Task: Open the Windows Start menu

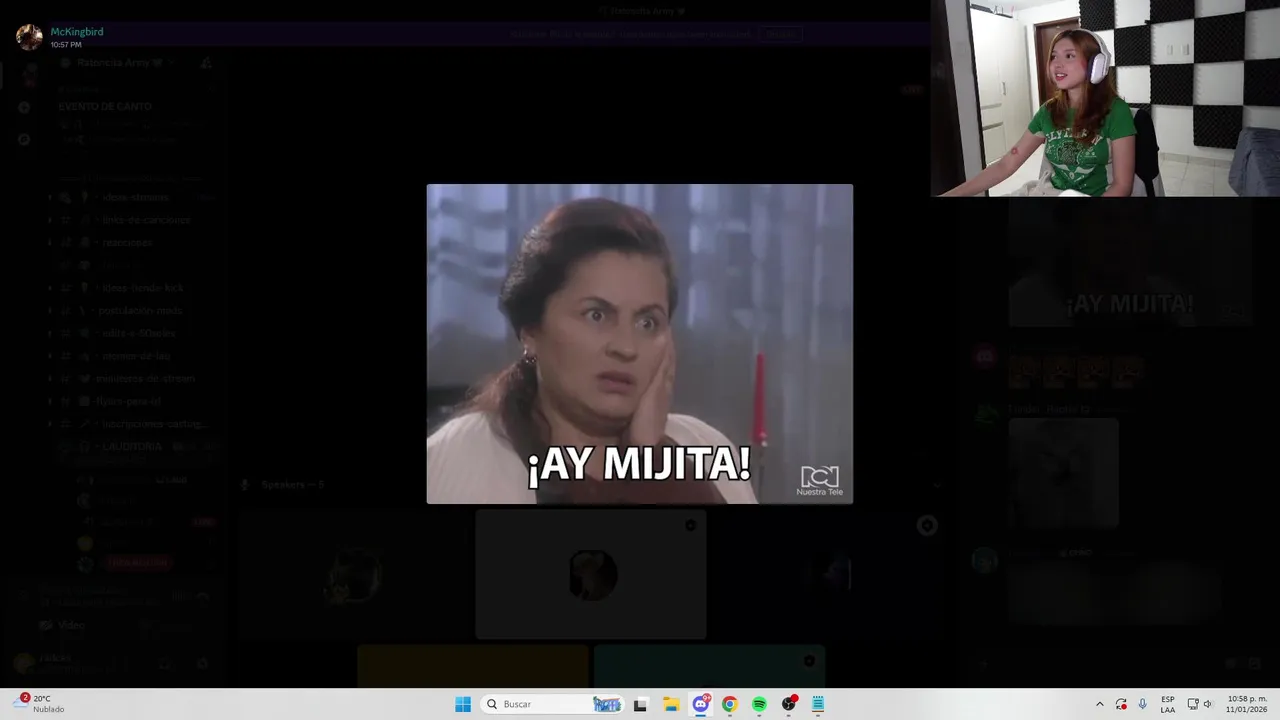Action: pos(463,704)
